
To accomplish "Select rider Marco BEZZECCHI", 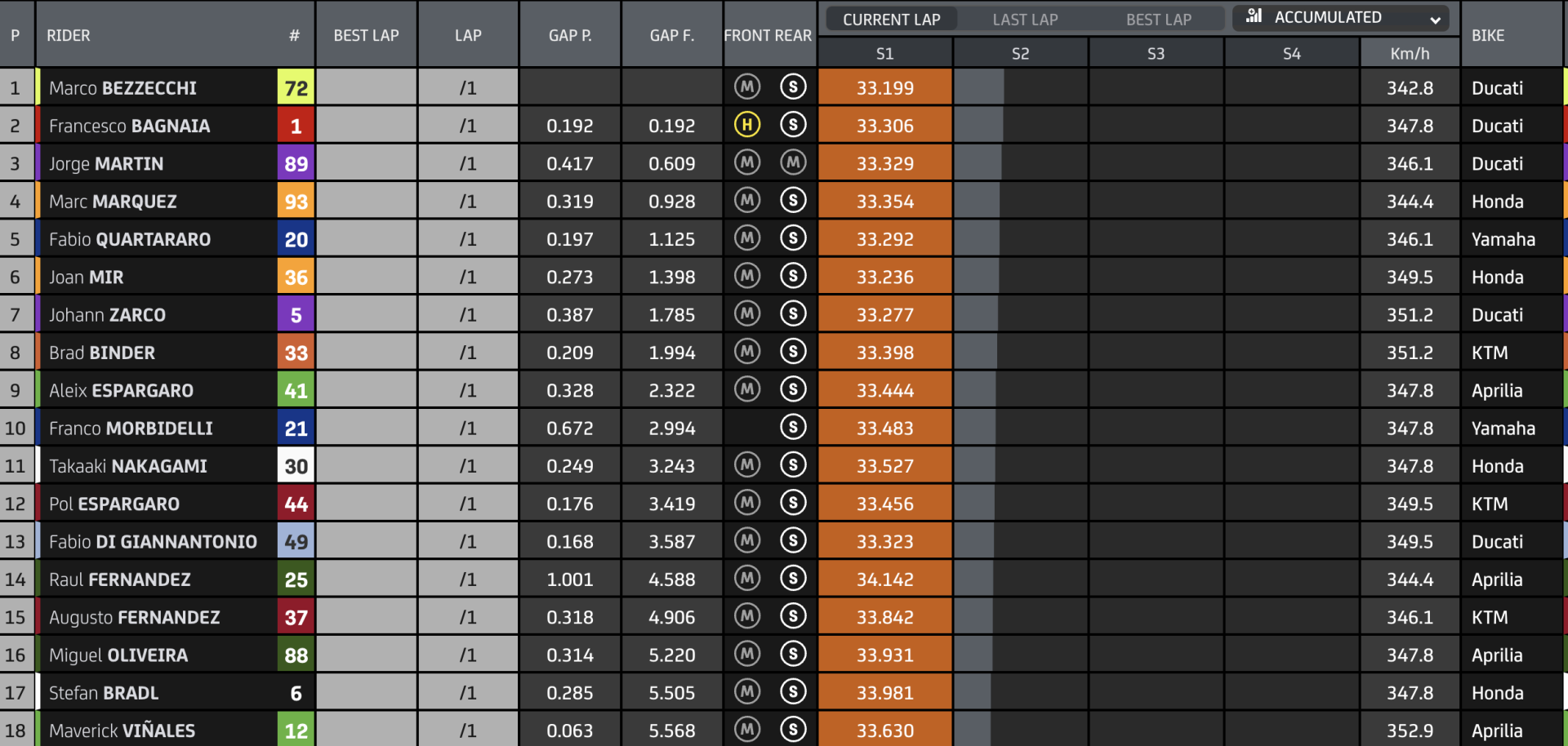I will point(122,87).
